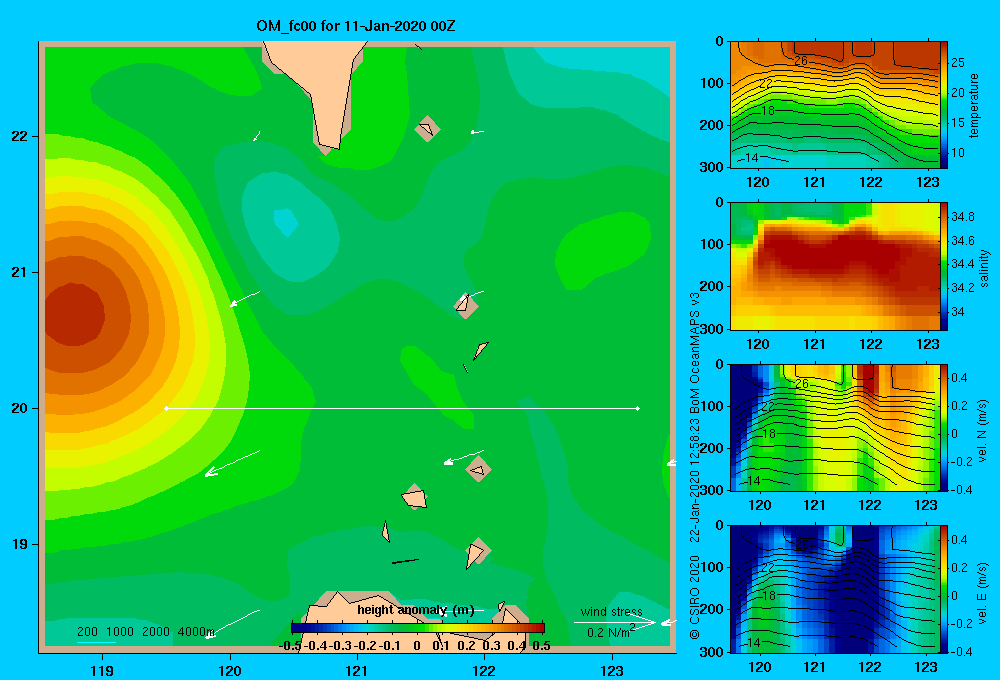Click the "26" isotherm label in the temperature panel

coord(801,61)
